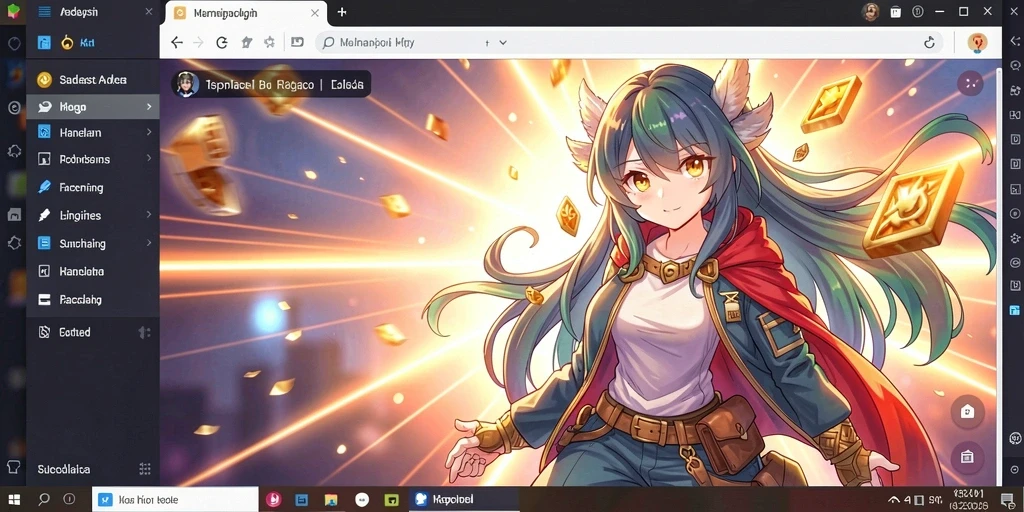
Task: Toggle the grid icon beside Sucodlaica
Action: tap(145, 469)
